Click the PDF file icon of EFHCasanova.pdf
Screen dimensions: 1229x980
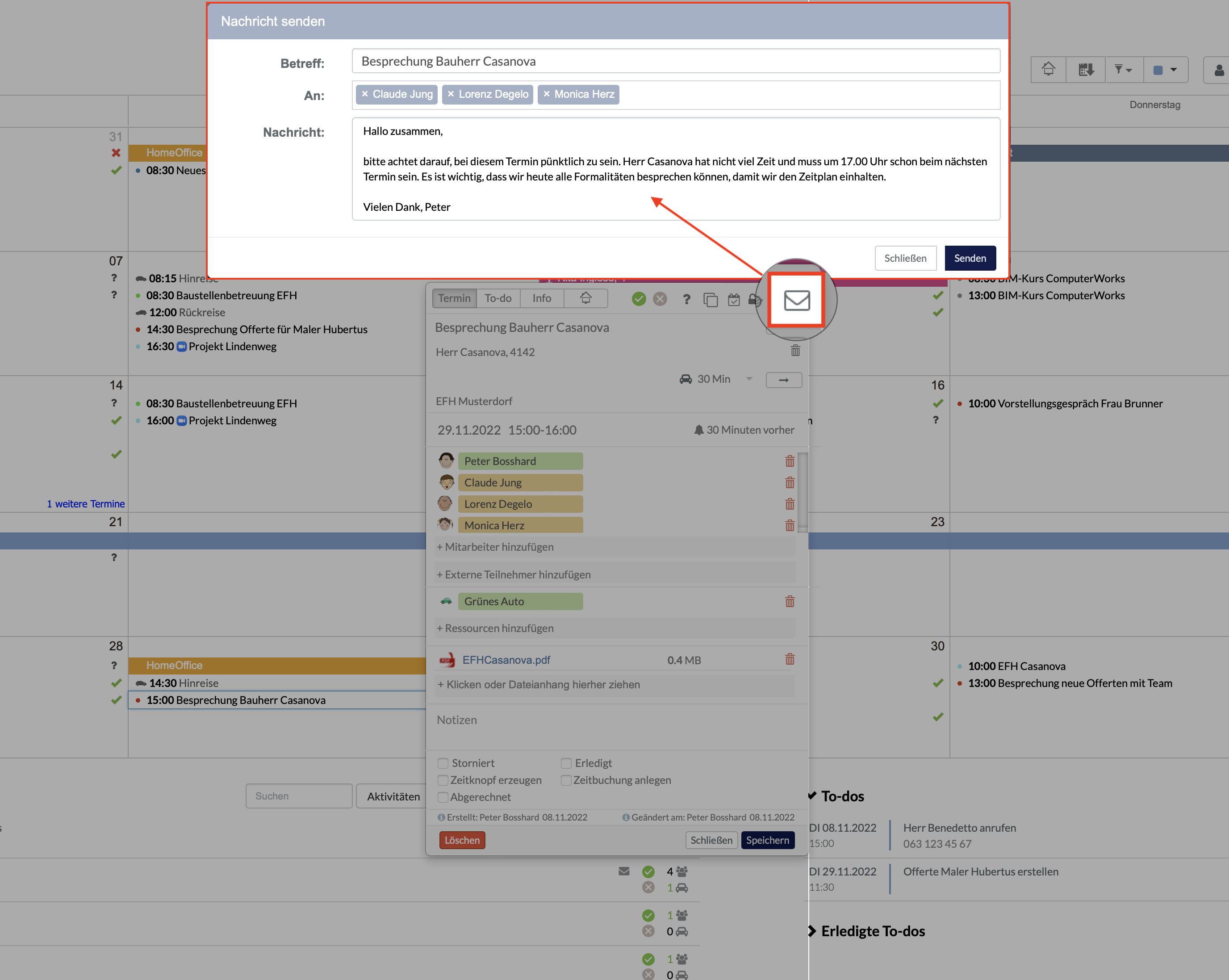pyautogui.click(x=447, y=660)
